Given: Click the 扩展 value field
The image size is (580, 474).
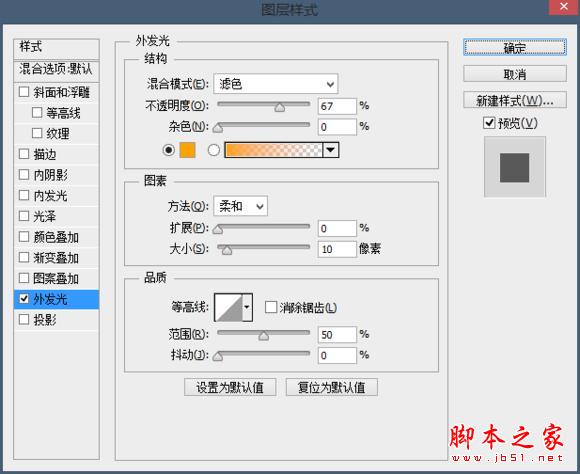Looking at the screenshot, I should (337, 228).
